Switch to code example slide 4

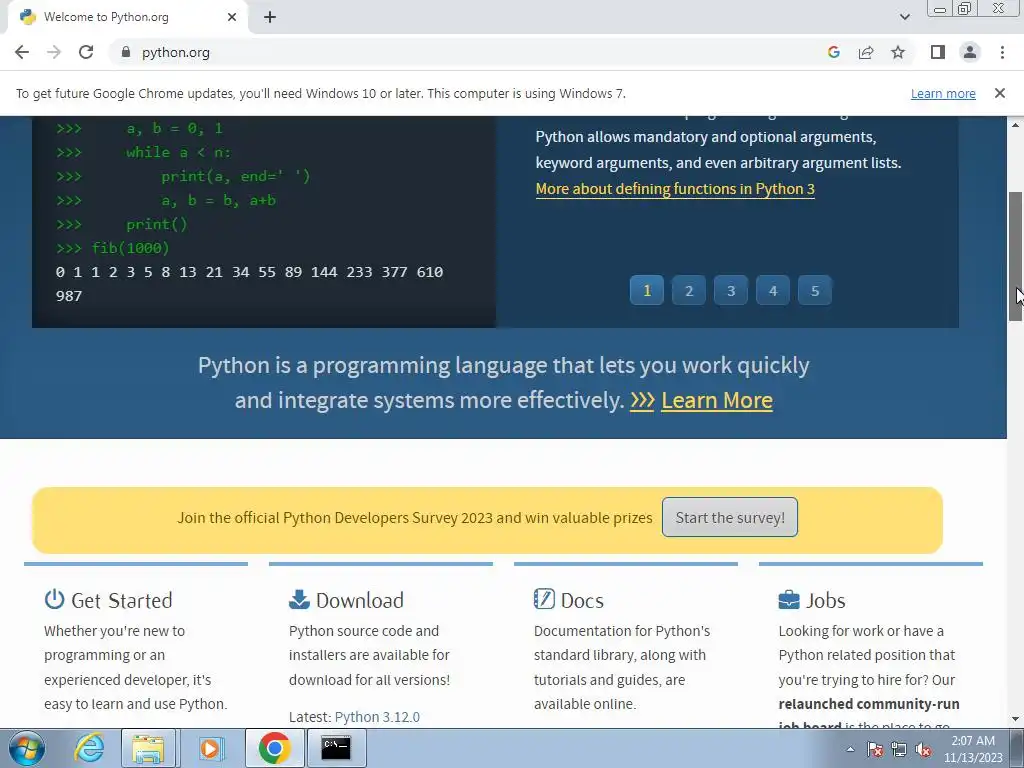coord(773,291)
